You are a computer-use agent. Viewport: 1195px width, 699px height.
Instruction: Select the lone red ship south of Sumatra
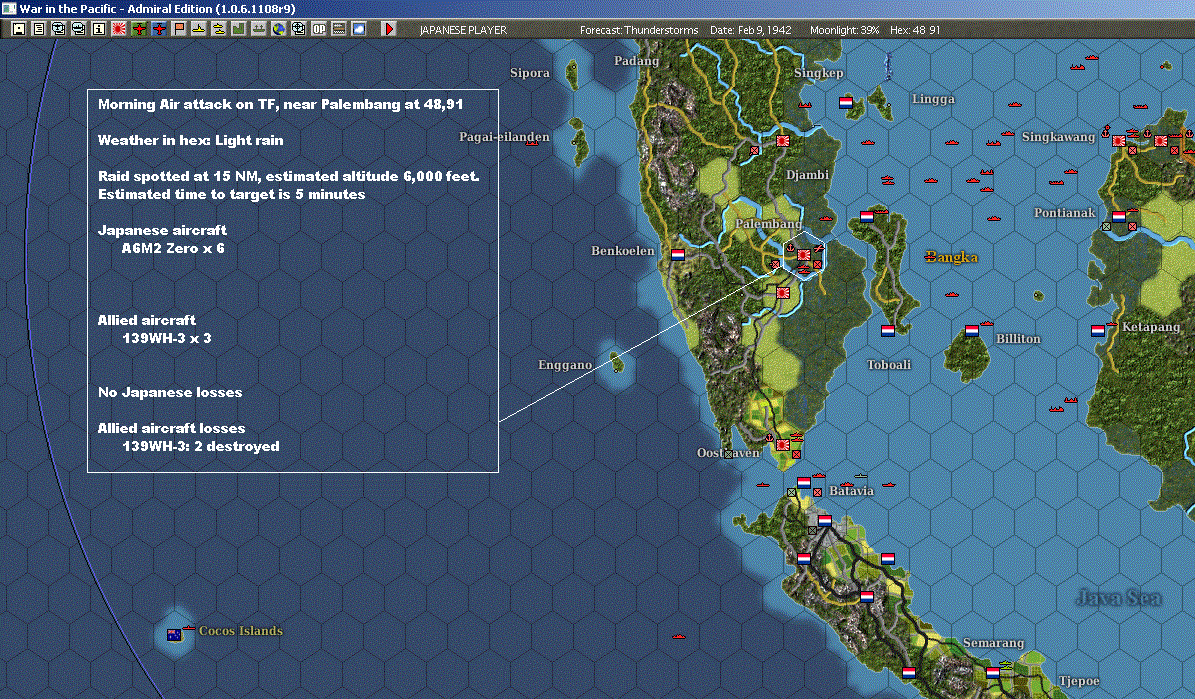point(678,636)
